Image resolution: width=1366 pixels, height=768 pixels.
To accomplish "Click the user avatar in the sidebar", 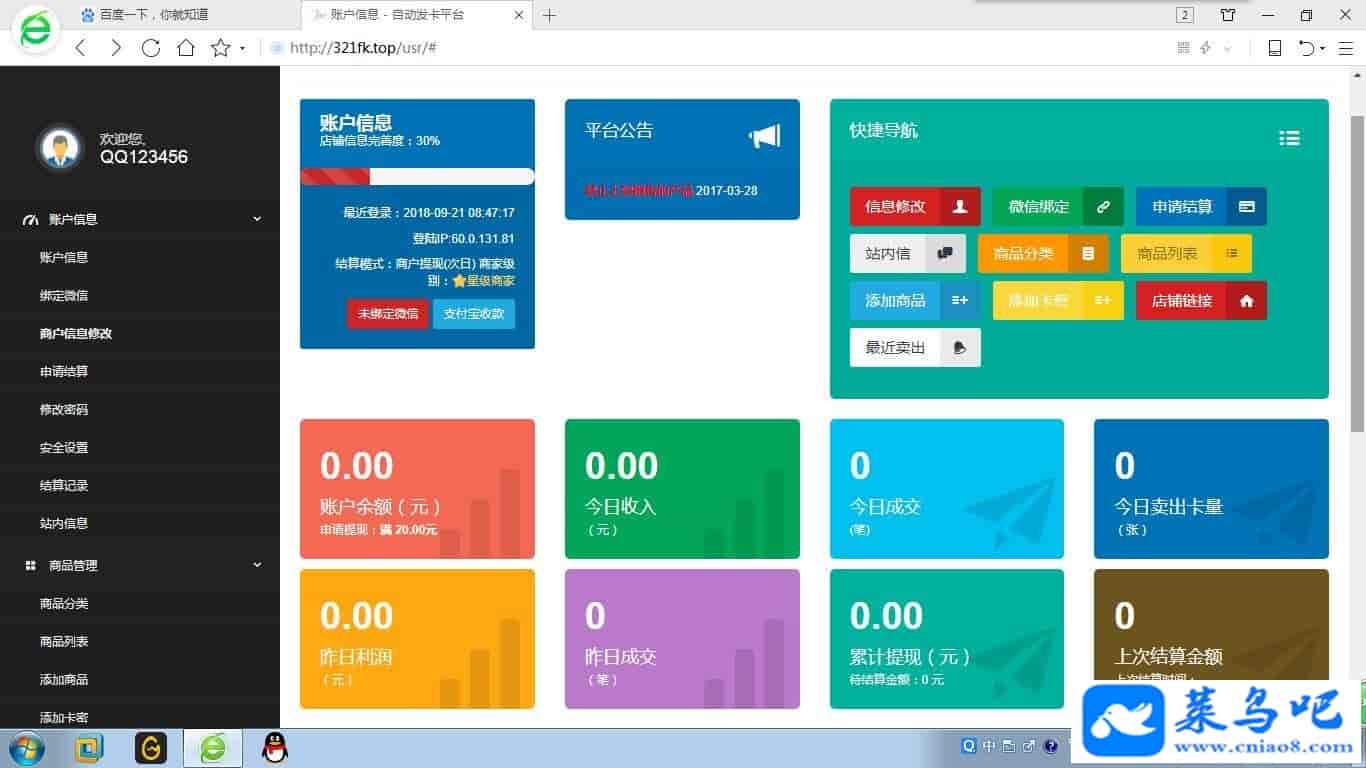I will (59, 148).
